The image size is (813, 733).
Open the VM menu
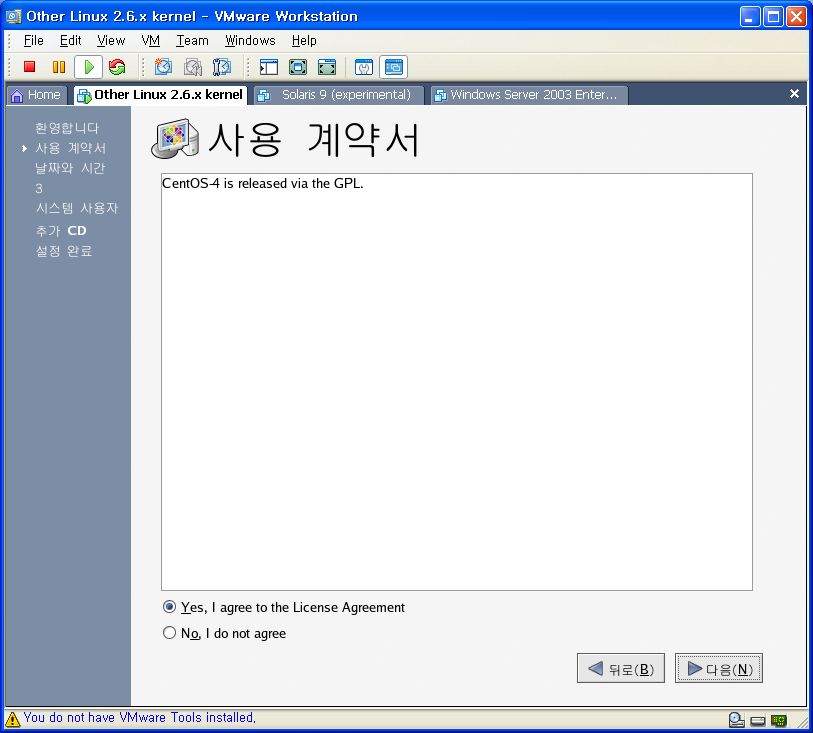(150, 41)
